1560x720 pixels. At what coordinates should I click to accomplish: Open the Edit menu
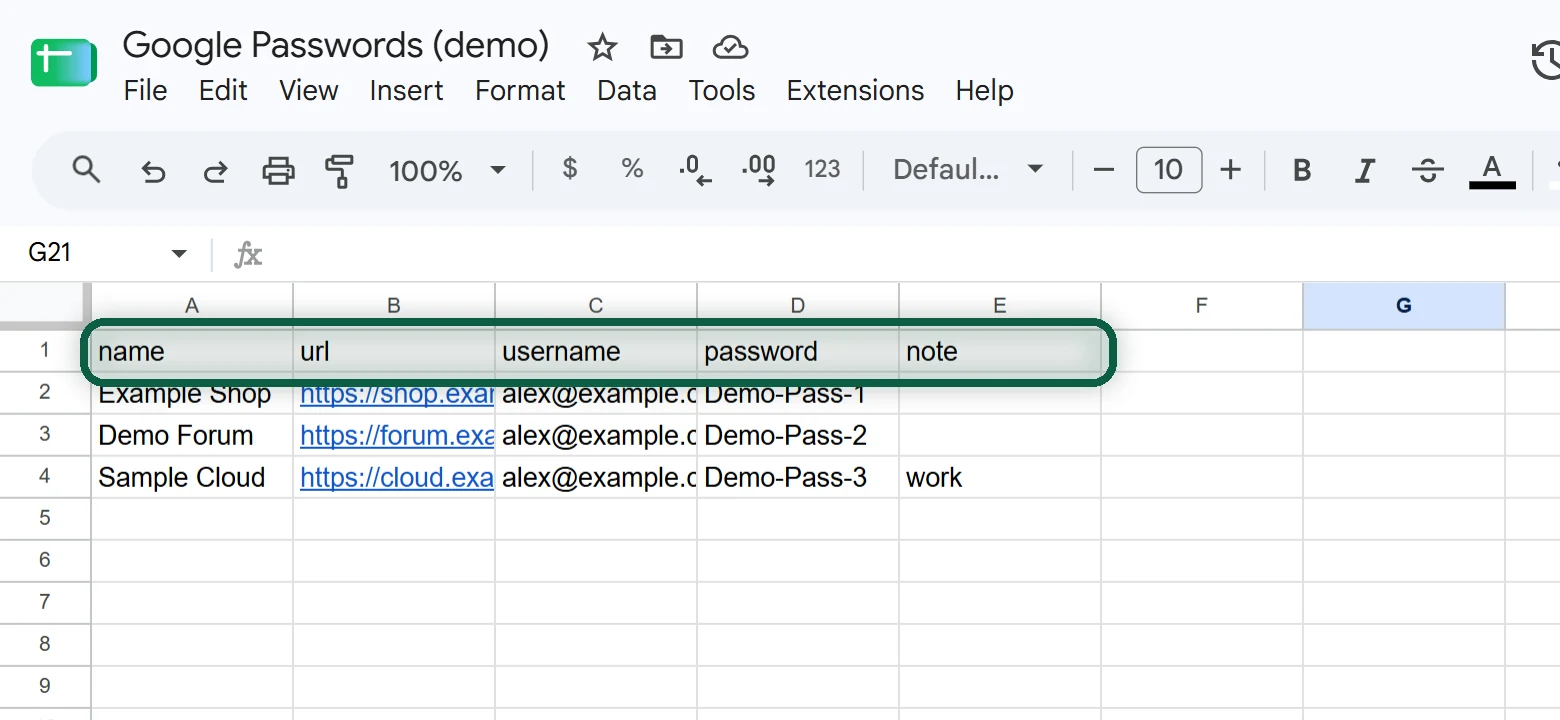coord(223,90)
